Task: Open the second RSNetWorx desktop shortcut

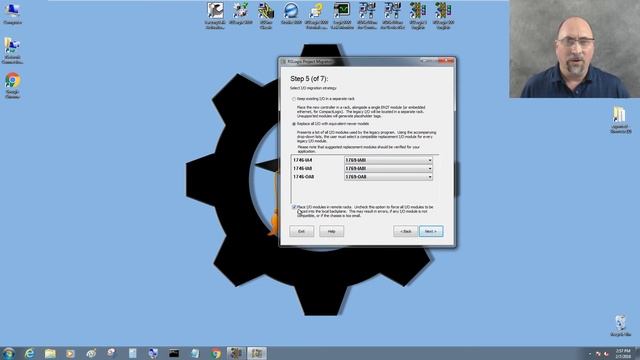Action: coord(392,16)
